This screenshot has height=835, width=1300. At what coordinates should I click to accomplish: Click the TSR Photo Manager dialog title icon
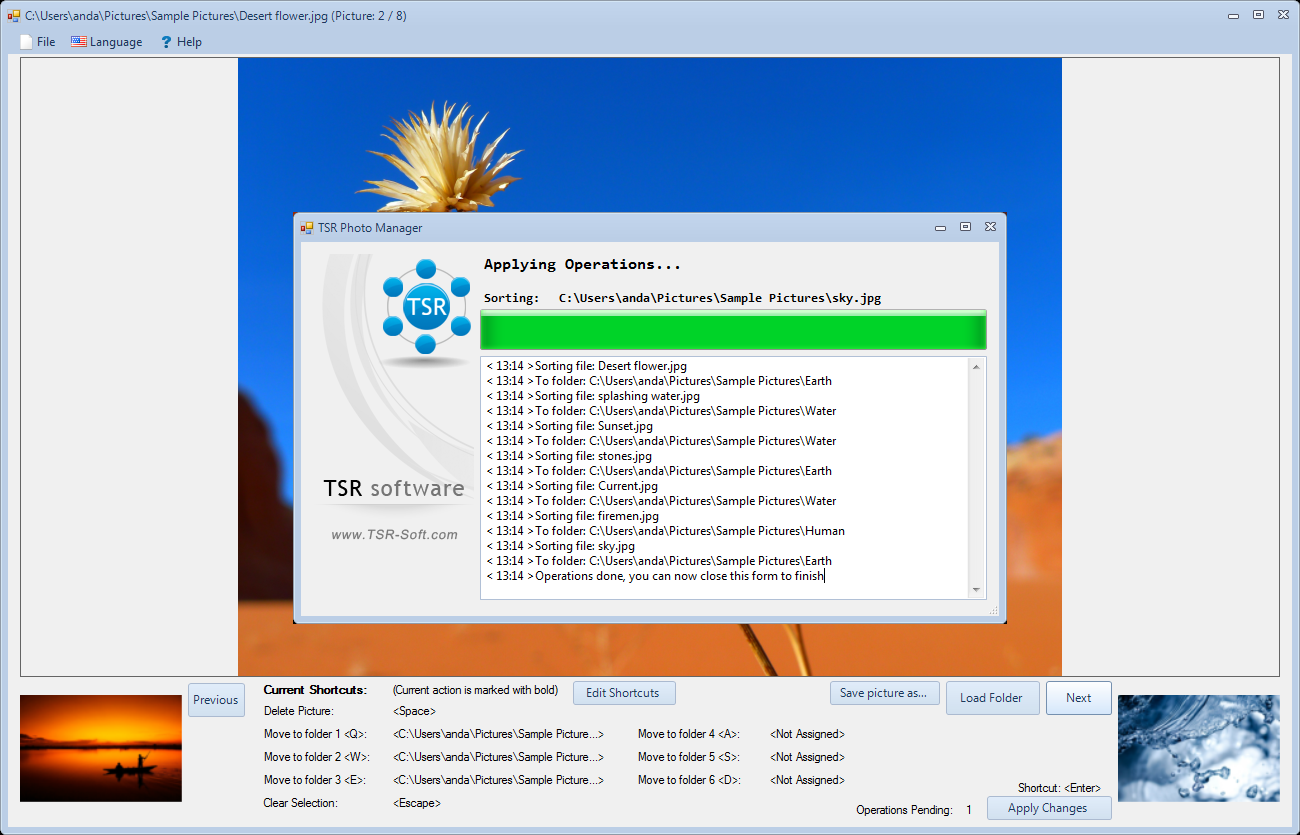click(308, 228)
